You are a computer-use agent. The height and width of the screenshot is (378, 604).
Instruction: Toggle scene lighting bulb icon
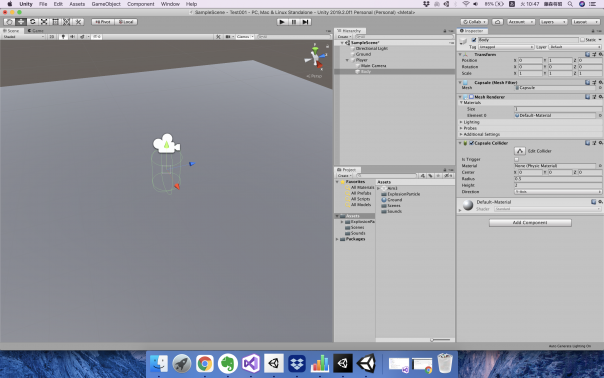(x=63, y=37)
